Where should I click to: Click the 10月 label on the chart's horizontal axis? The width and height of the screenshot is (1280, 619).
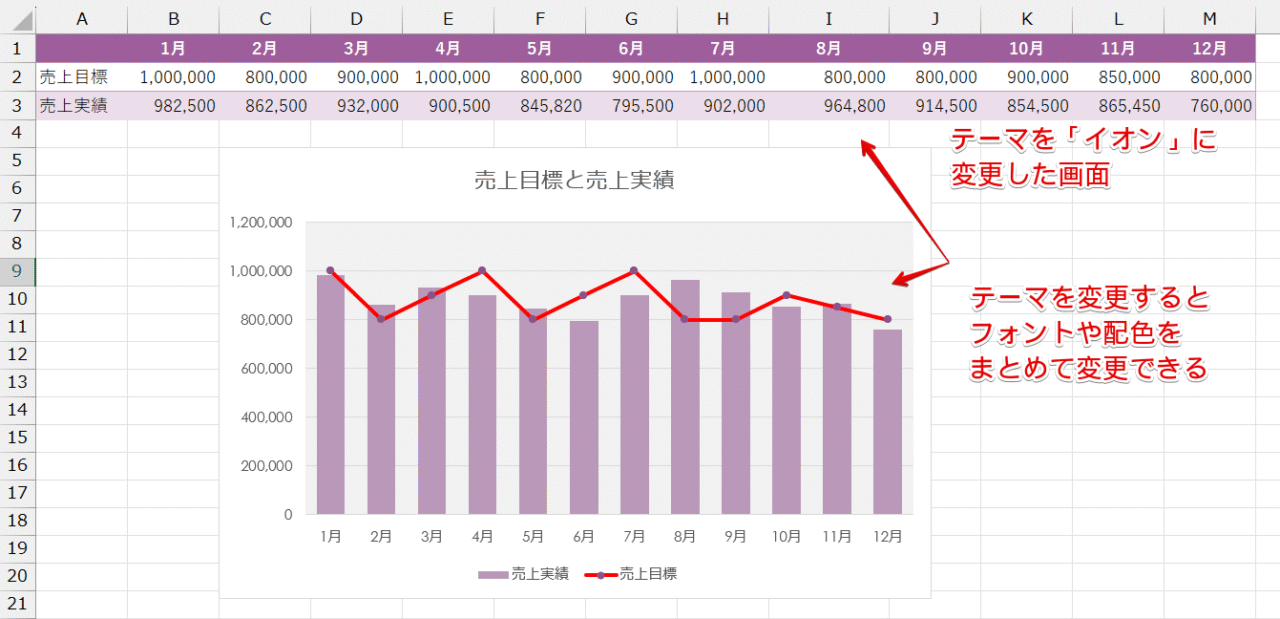tap(786, 537)
